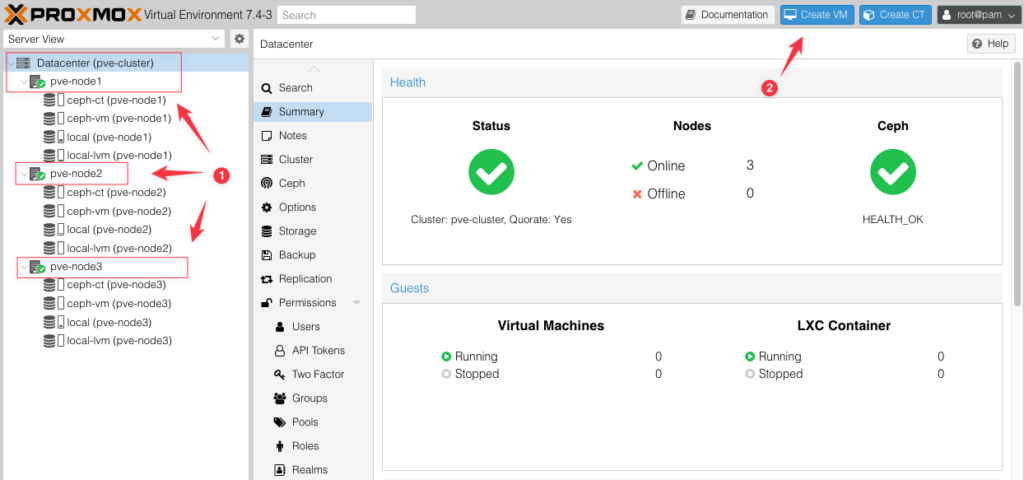Click the Help button

991,44
